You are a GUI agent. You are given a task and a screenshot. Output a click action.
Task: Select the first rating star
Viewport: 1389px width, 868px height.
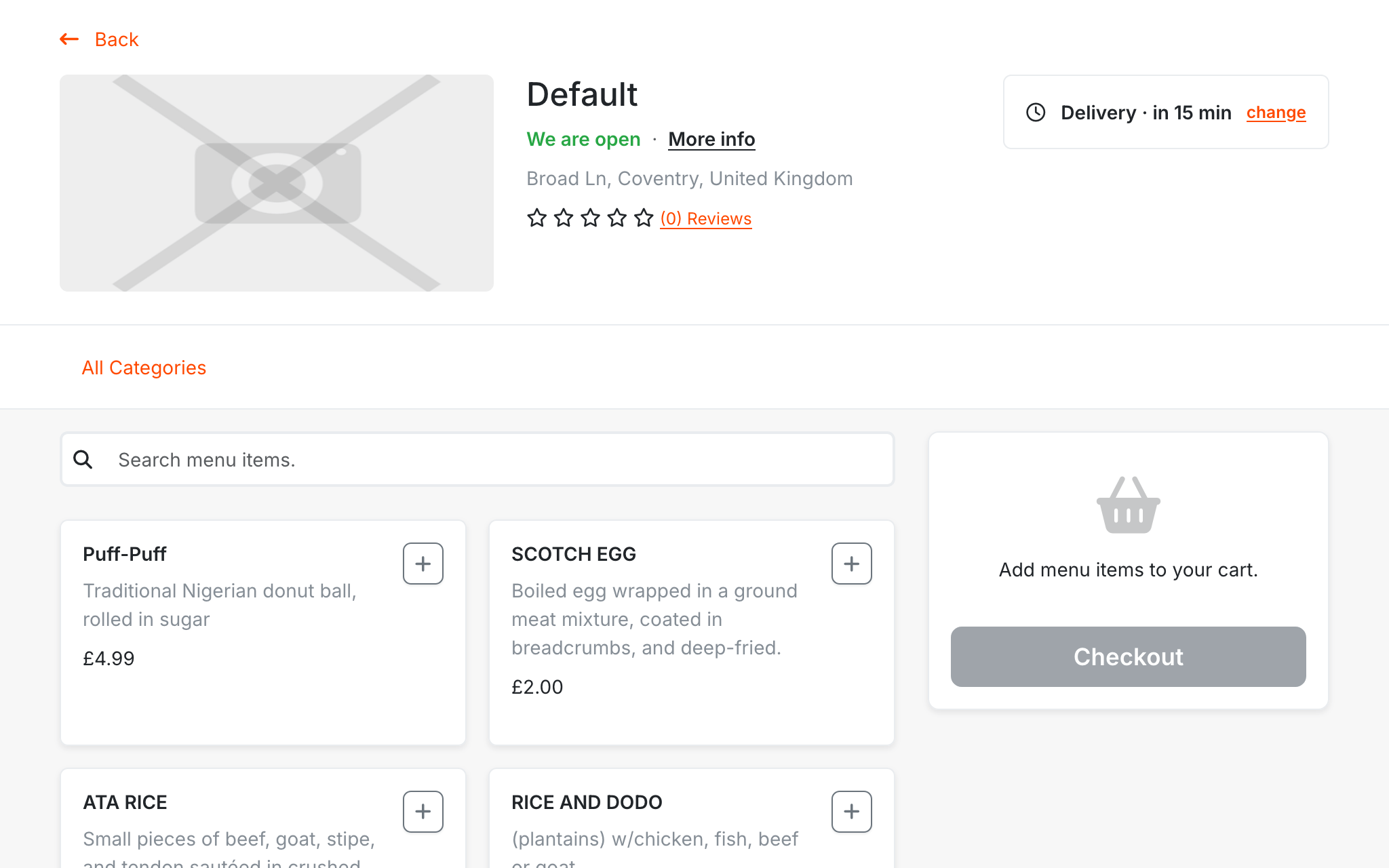tap(536, 218)
